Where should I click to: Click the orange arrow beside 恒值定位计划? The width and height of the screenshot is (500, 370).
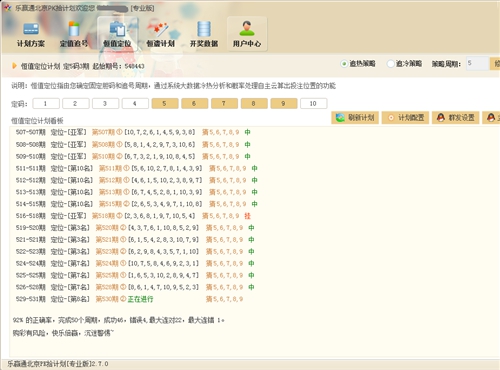point(14,66)
